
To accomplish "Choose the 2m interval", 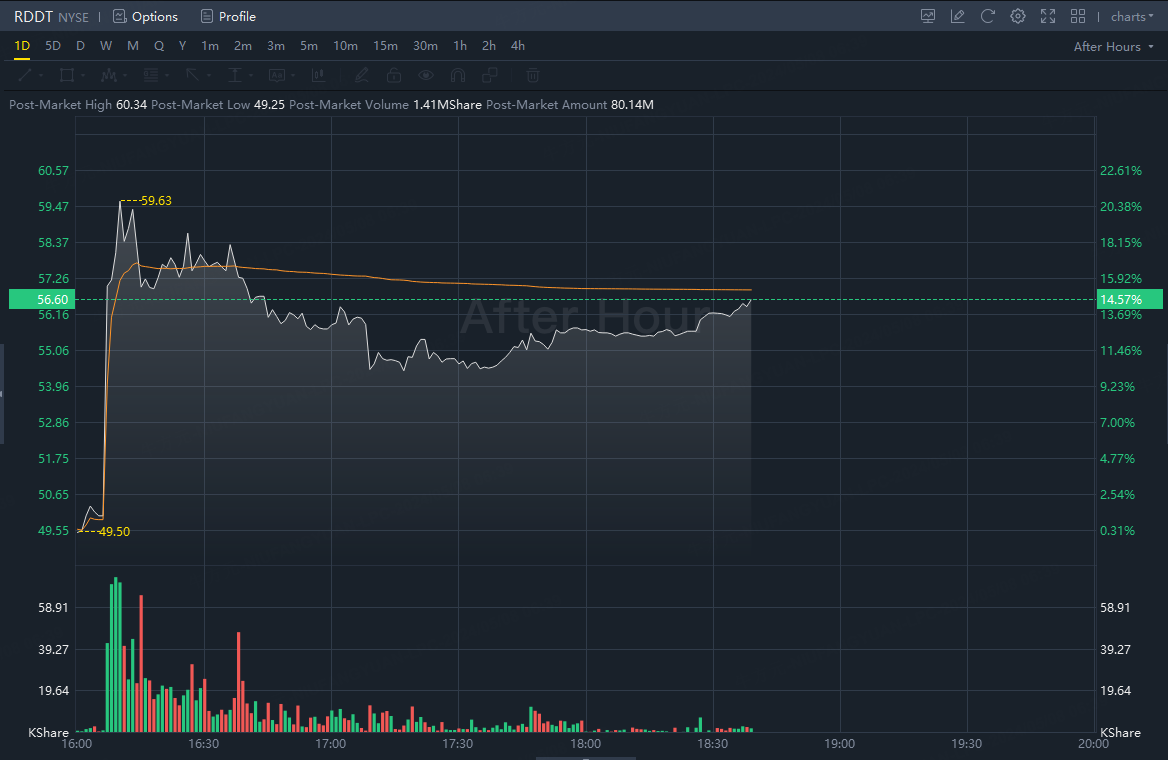I will click(x=243, y=46).
